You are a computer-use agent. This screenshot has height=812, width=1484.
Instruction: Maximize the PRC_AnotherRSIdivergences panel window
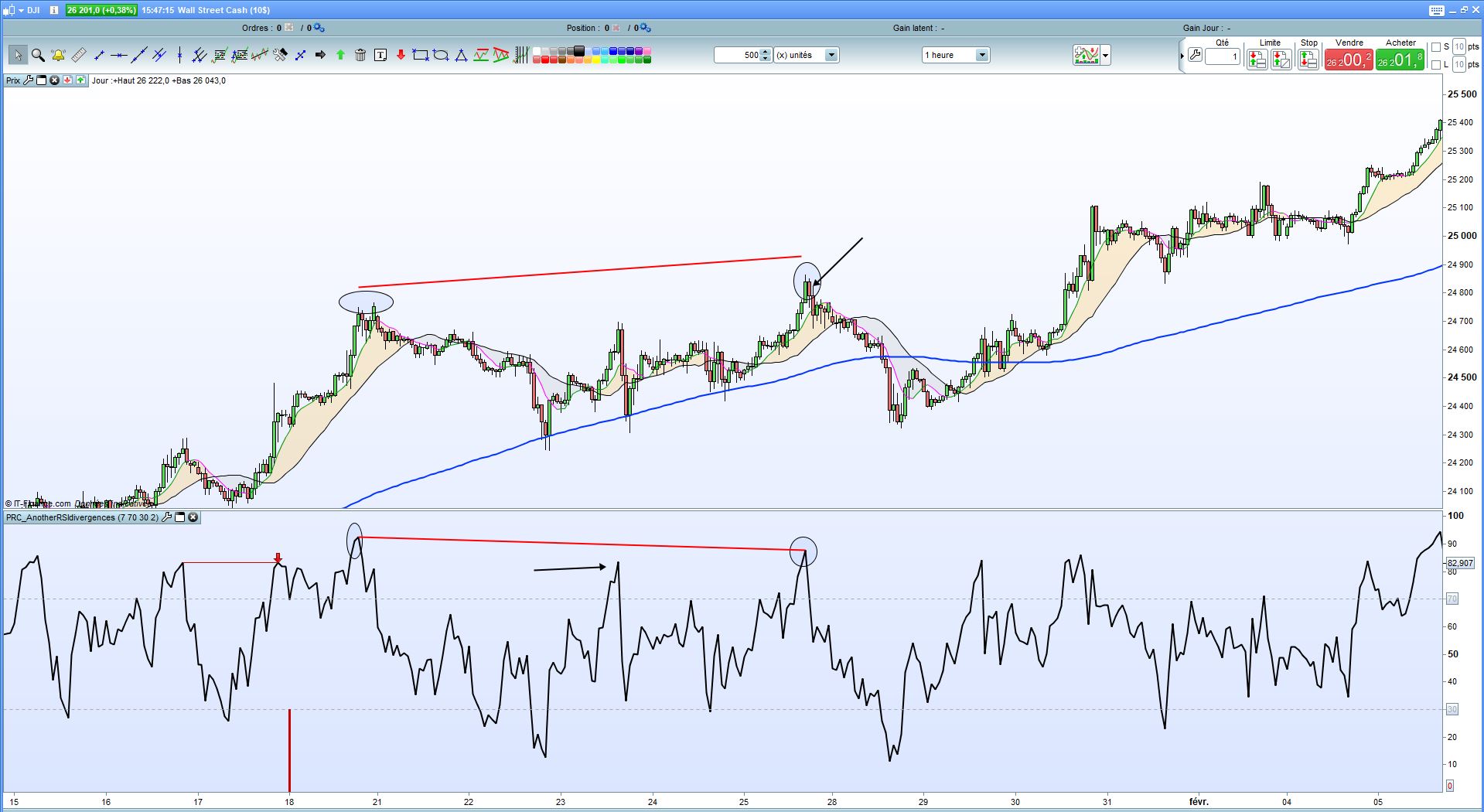180,517
